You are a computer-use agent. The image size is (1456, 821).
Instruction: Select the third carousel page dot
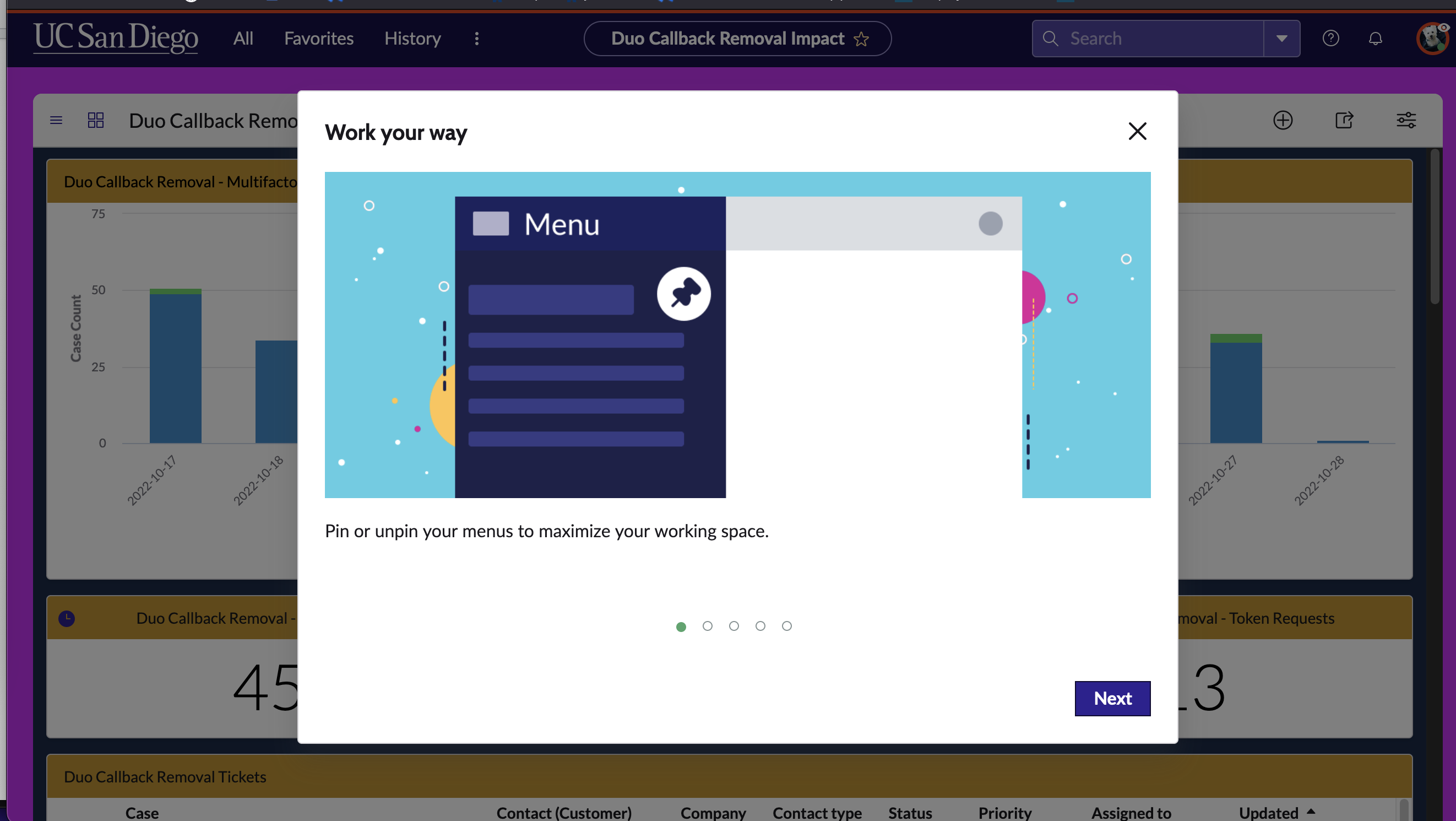point(734,626)
